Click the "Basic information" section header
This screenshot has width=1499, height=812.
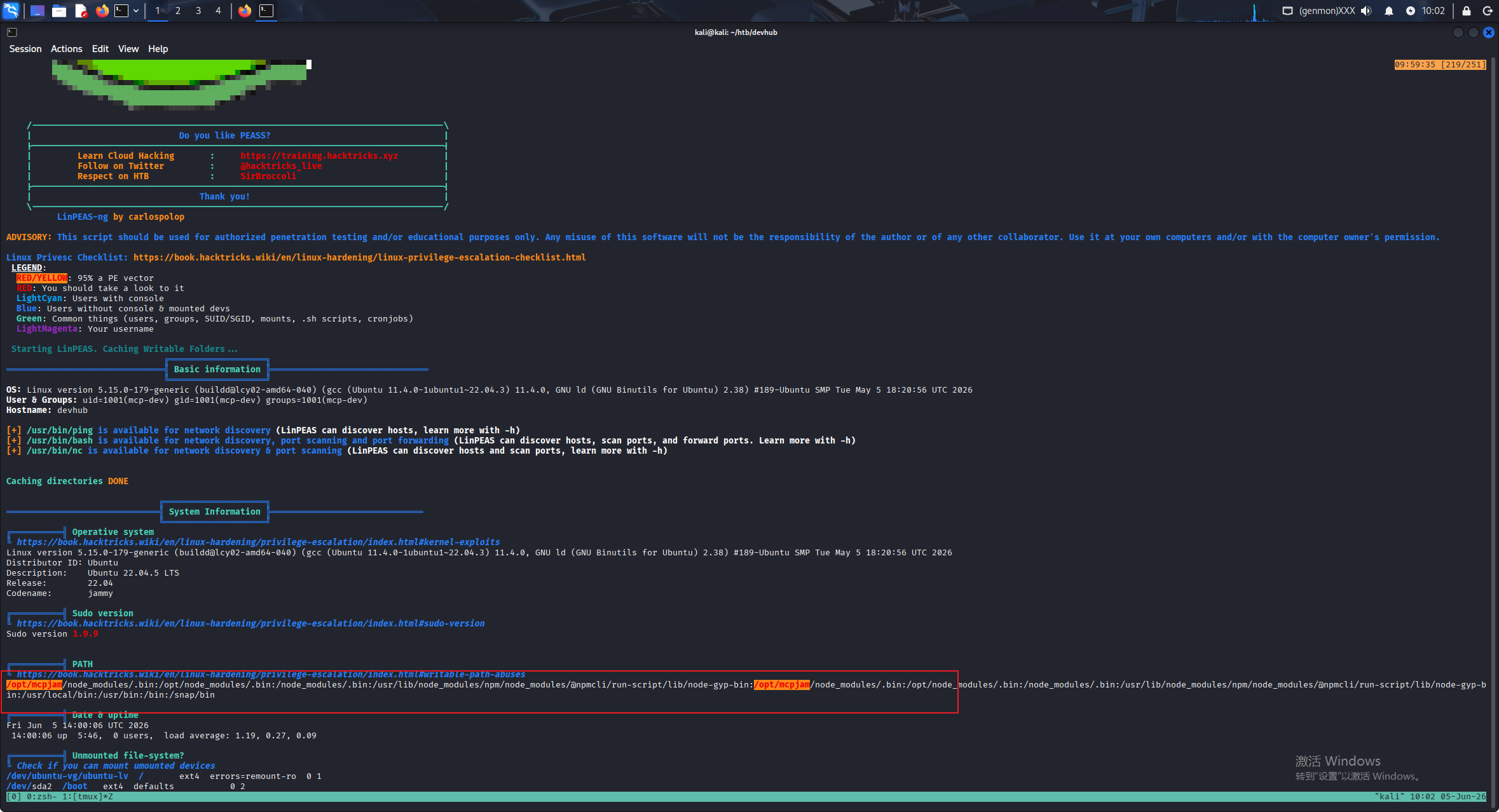(x=217, y=369)
